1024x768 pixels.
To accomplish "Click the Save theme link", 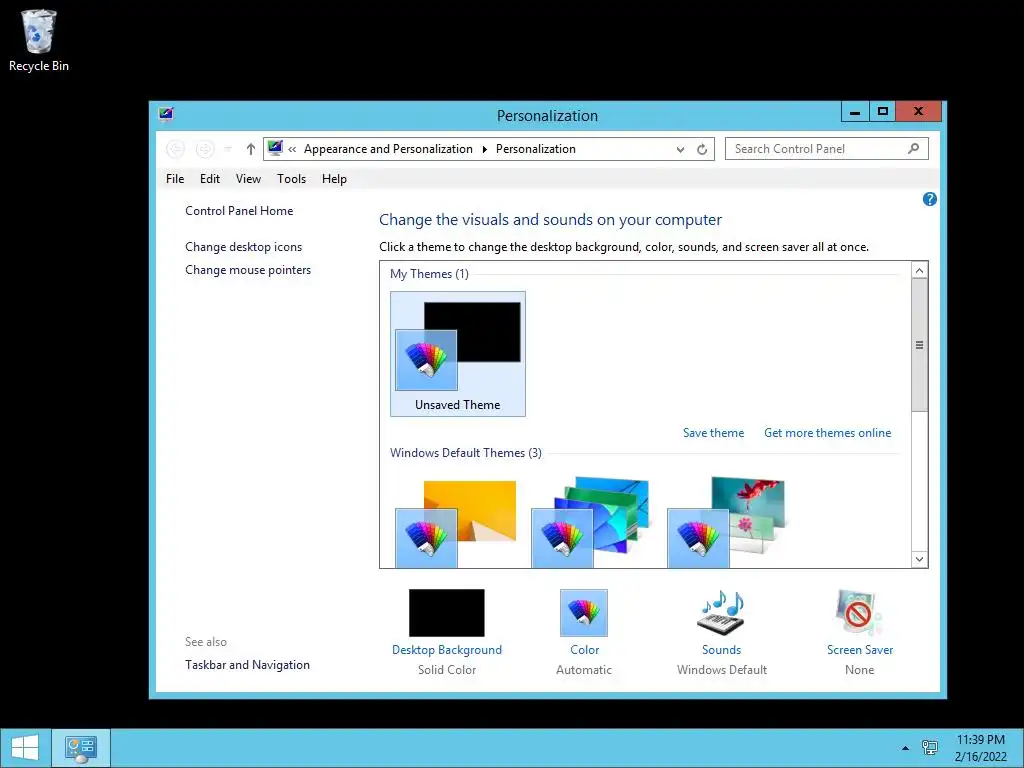I will pos(713,433).
